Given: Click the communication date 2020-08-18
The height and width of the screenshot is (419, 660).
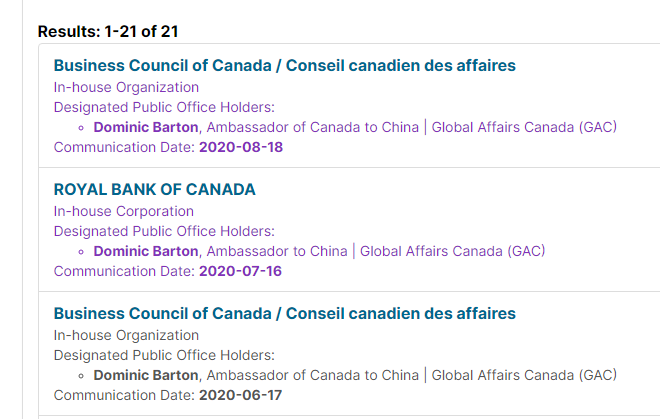Looking at the screenshot, I should 241,147.
